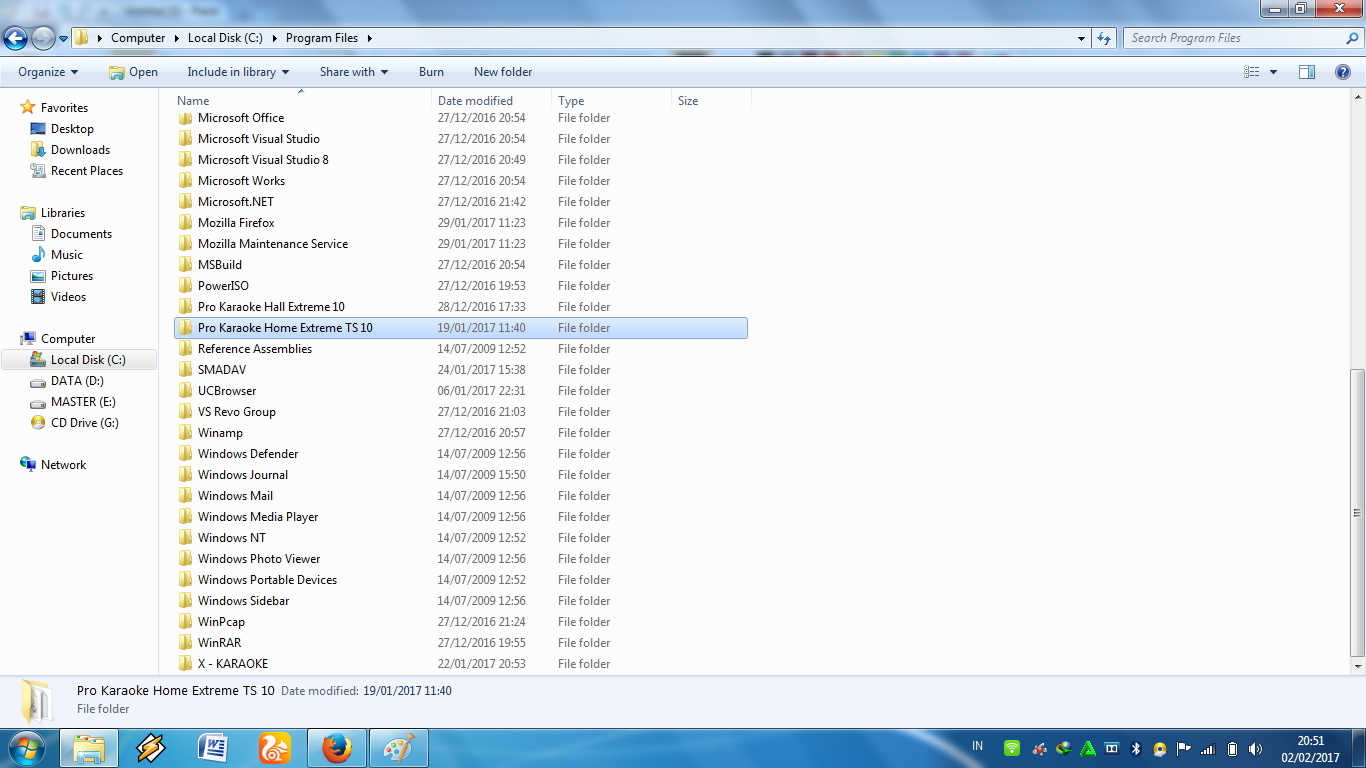The width and height of the screenshot is (1366, 768).
Task: Expand the arrow after Program Files breadcrumb
Action: coord(369,38)
